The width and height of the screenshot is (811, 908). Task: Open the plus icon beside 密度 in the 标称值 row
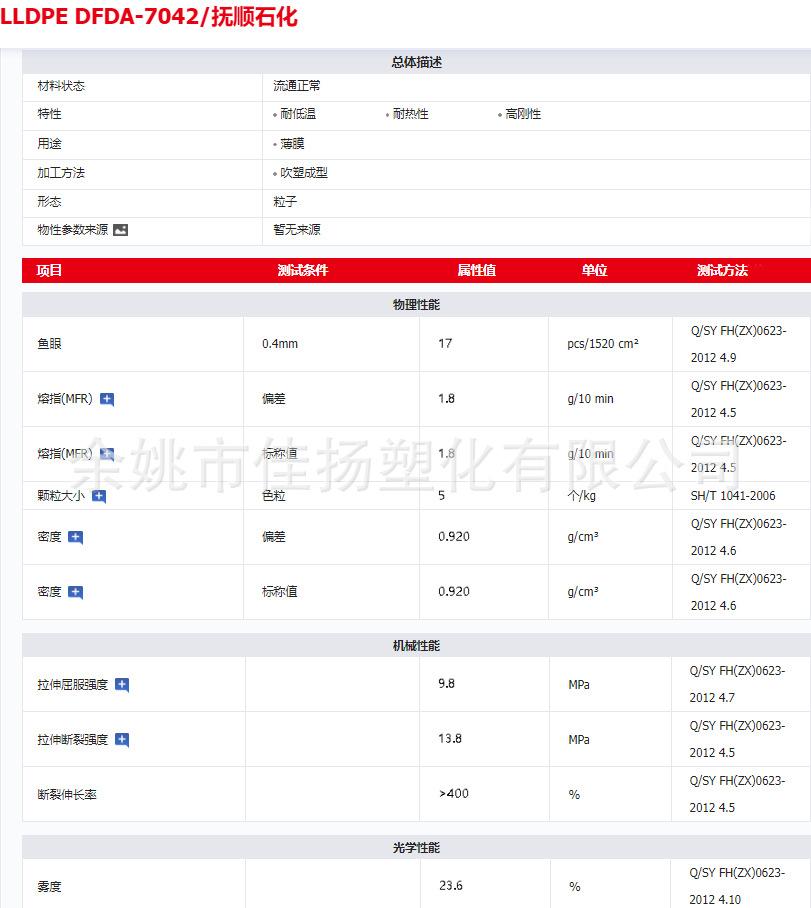coord(75,592)
